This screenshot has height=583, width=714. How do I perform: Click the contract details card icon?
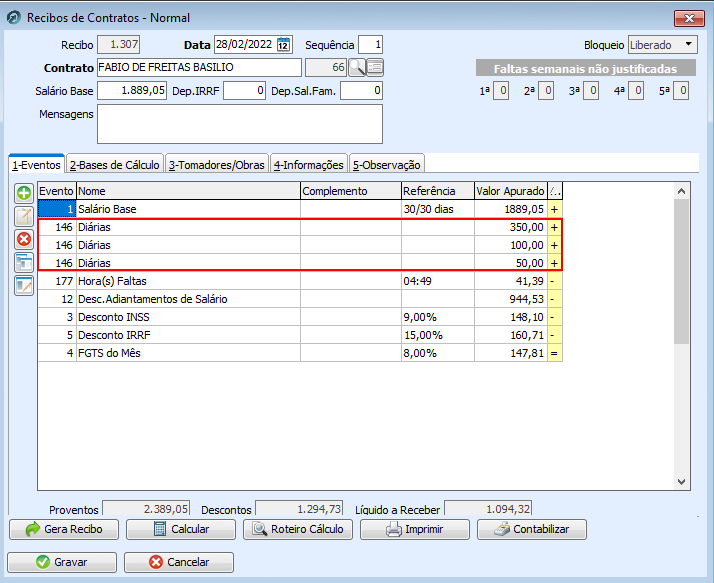click(375, 67)
